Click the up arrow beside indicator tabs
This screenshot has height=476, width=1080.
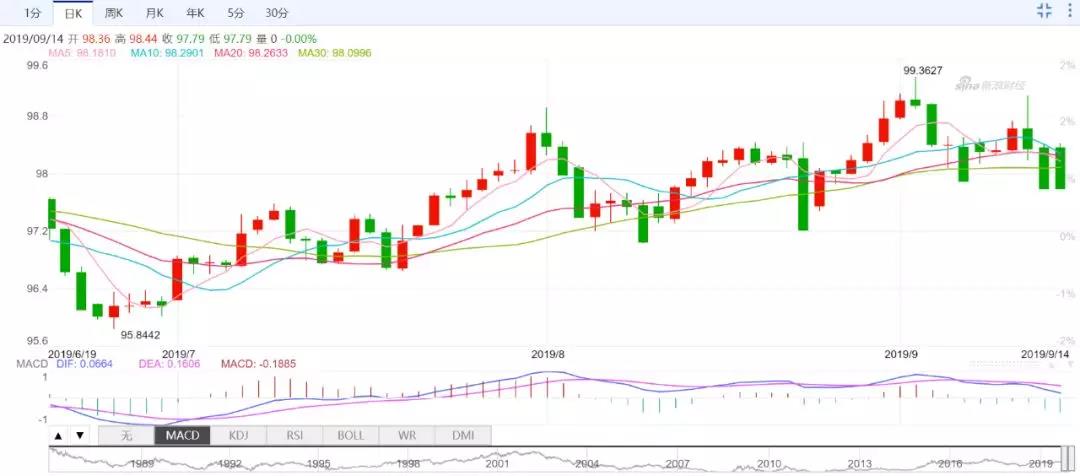59,436
